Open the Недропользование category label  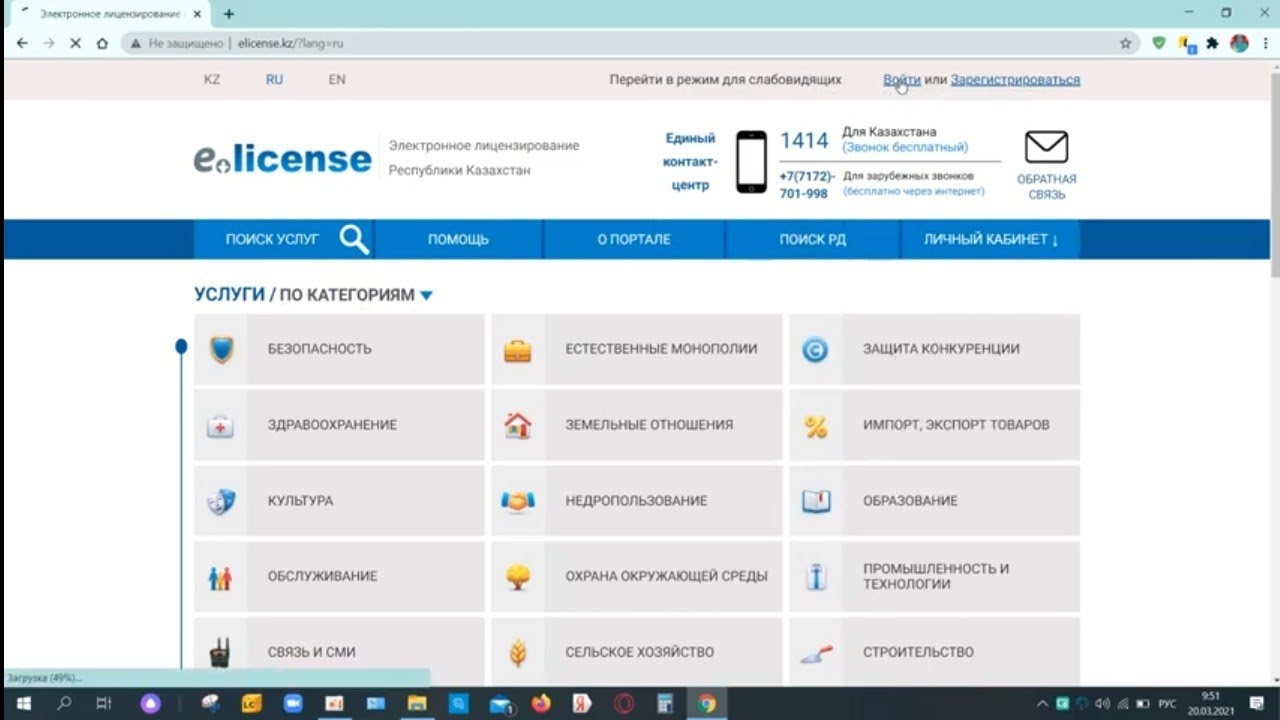(636, 501)
